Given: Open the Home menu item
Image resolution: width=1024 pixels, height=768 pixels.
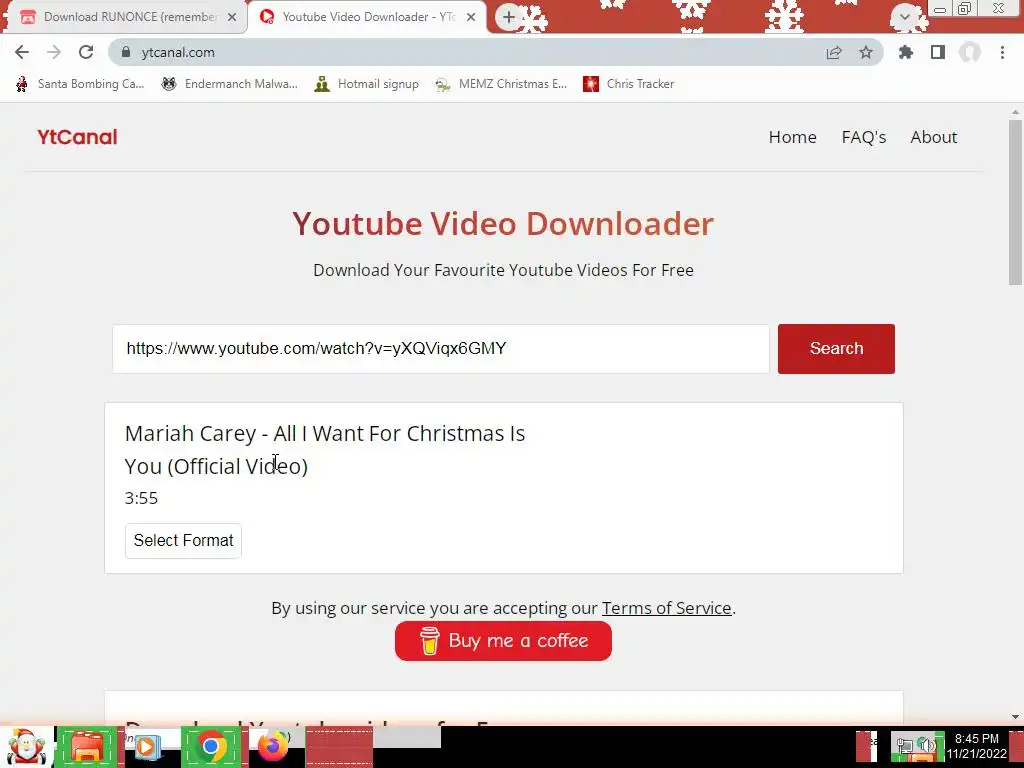Looking at the screenshot, I should tap(792, 137).
